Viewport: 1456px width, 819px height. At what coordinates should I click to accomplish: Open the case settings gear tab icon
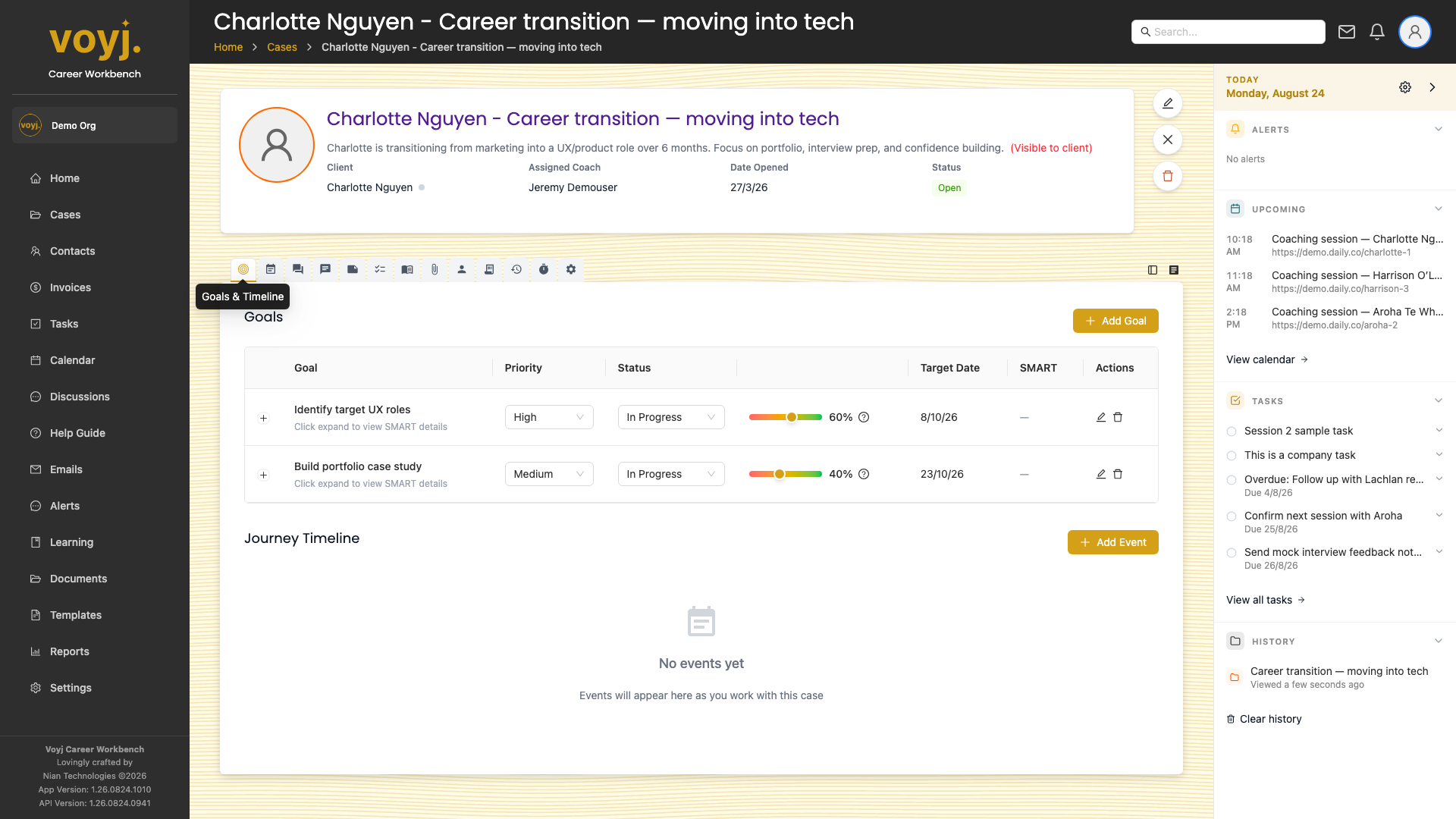pyautogui.click(x=571, y=269)
